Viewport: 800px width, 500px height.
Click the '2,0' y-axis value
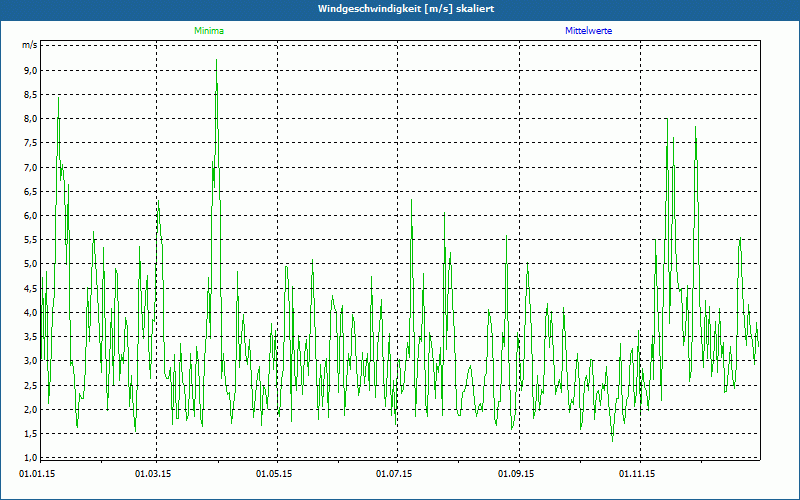coord(31,409)
